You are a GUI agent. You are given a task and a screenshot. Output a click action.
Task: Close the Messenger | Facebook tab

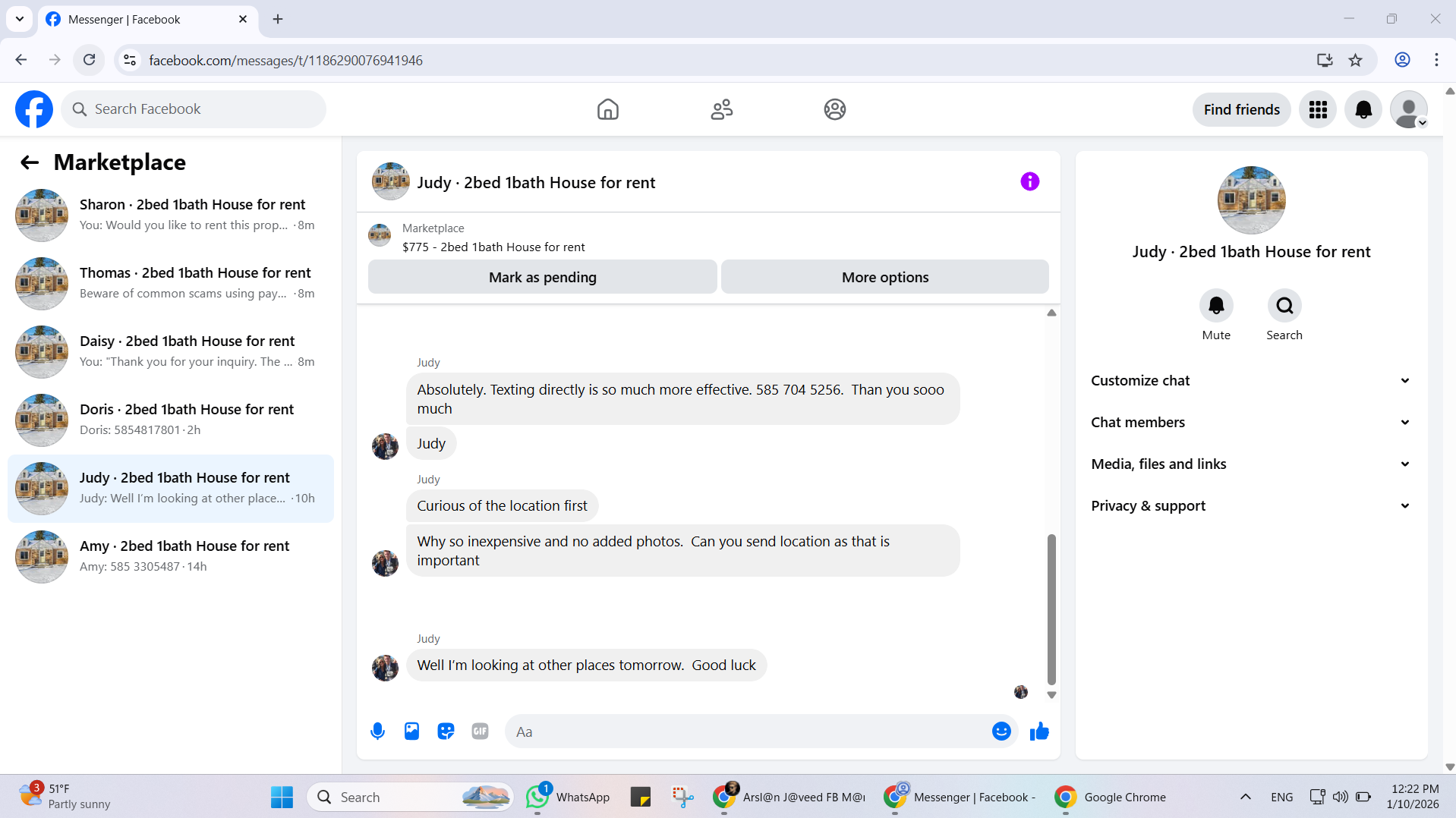coord(243,19)
